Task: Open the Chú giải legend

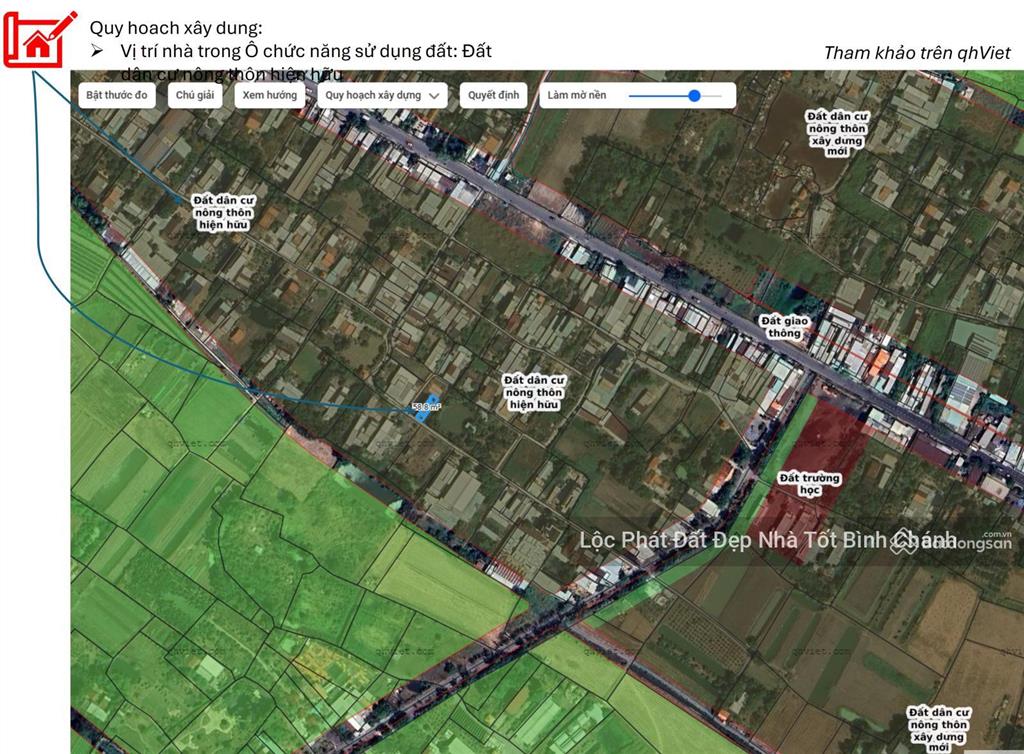Action: click(196, 95)
